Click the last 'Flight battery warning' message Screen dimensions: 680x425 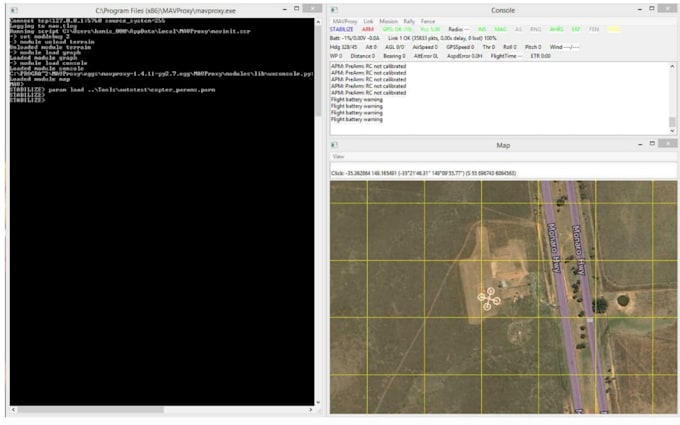[x=356, y=120]
